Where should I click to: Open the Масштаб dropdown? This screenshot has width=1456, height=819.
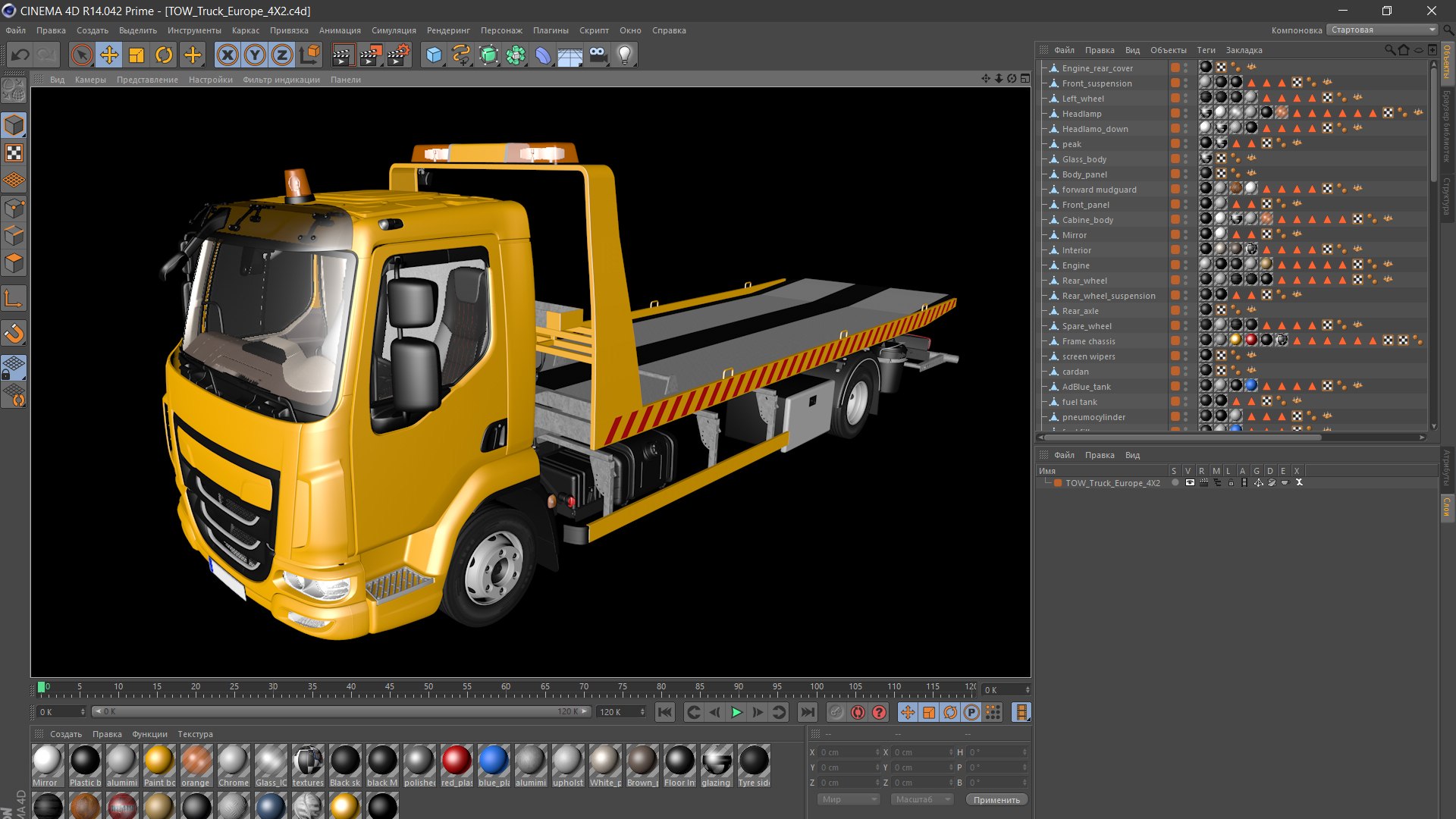(x=922, y=799)
